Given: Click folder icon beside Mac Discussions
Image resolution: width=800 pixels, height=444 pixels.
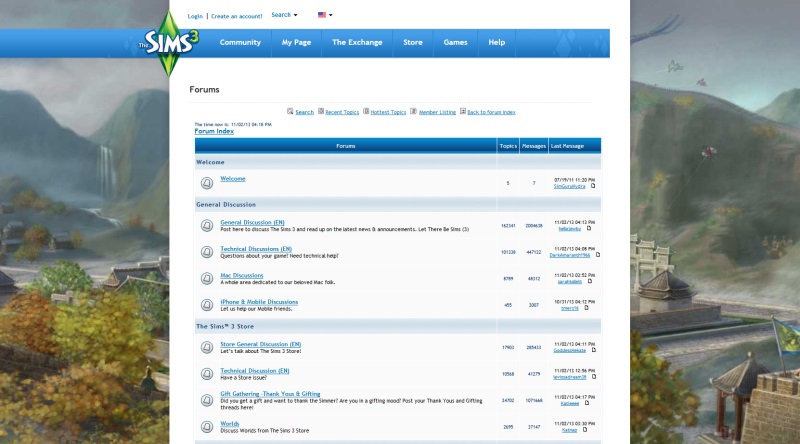Looking at the screenshot, I should click(x=207, y=278).
